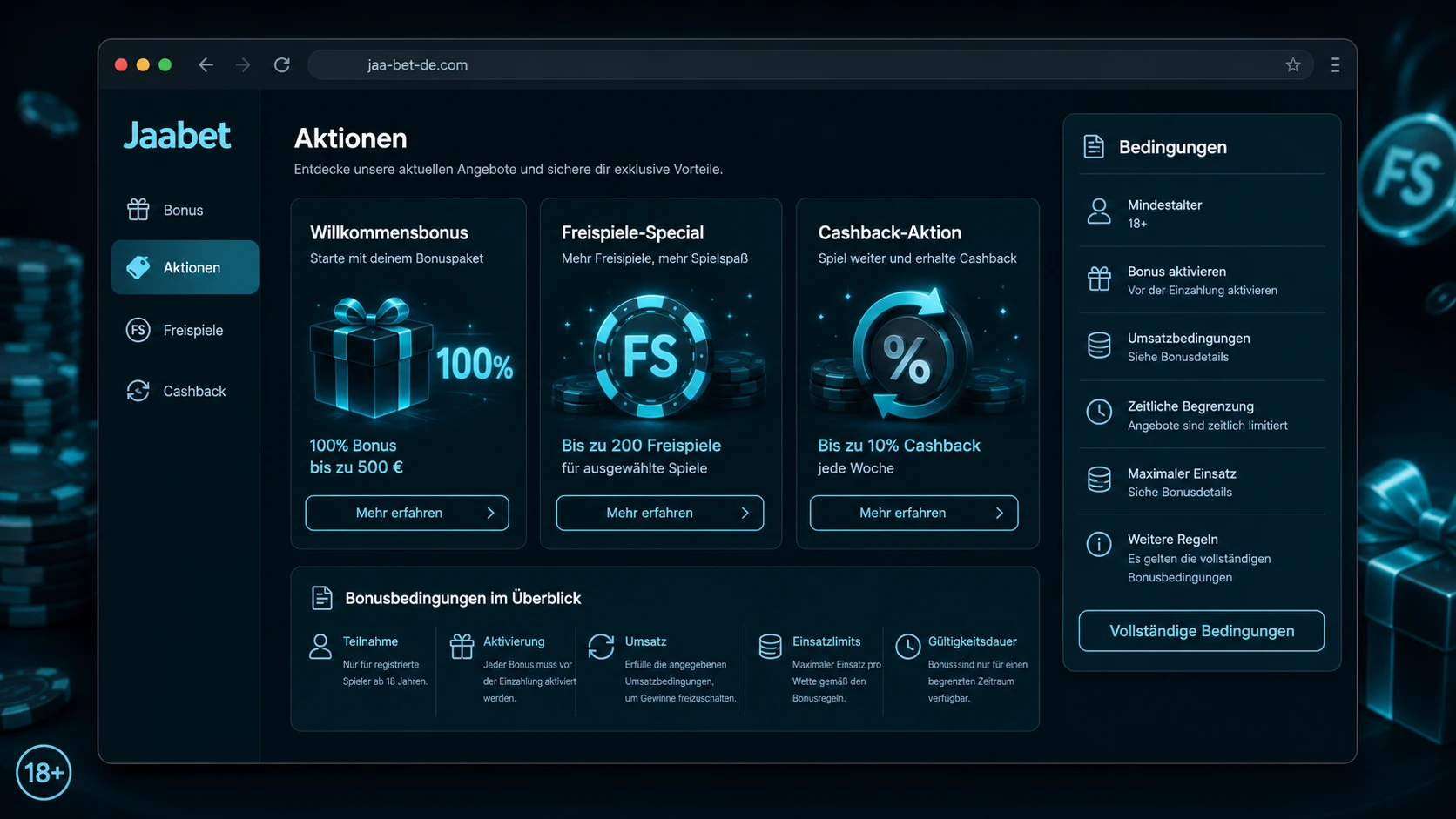Click the 18+ age badge
This screenshot has width=1456, height=819.
click(44, 772)
